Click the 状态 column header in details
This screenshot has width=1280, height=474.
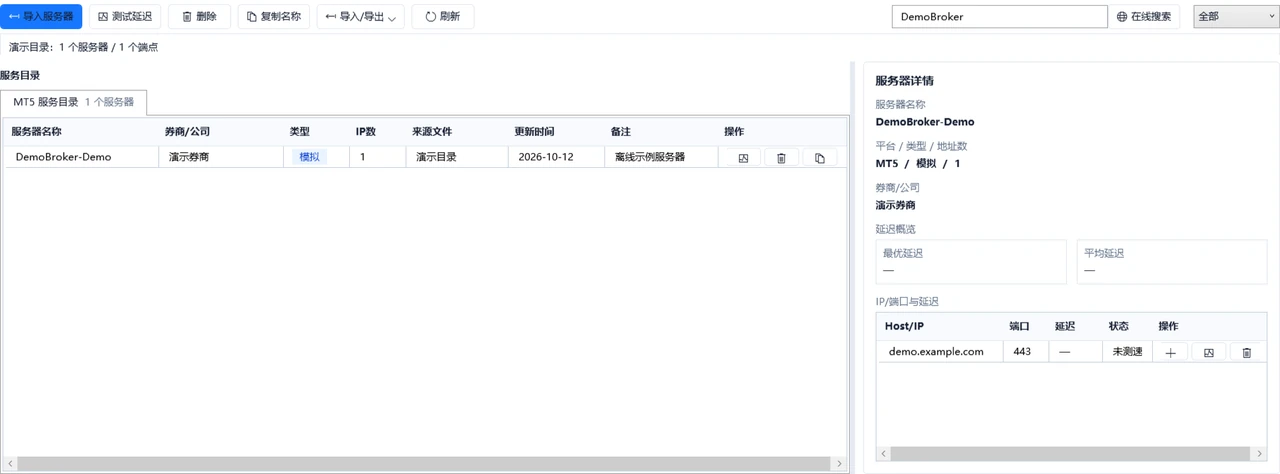(x=1127, y=326)
